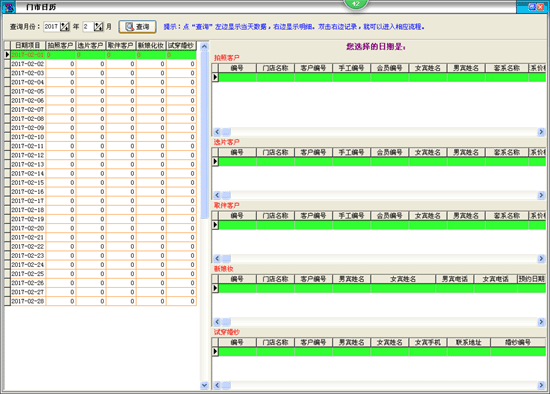The width and height of the screenshot is (550, 394).
Task: Click left scroll arrow under 拍照客户 grid
Action: pyautogui.click(x=217, y=132)
